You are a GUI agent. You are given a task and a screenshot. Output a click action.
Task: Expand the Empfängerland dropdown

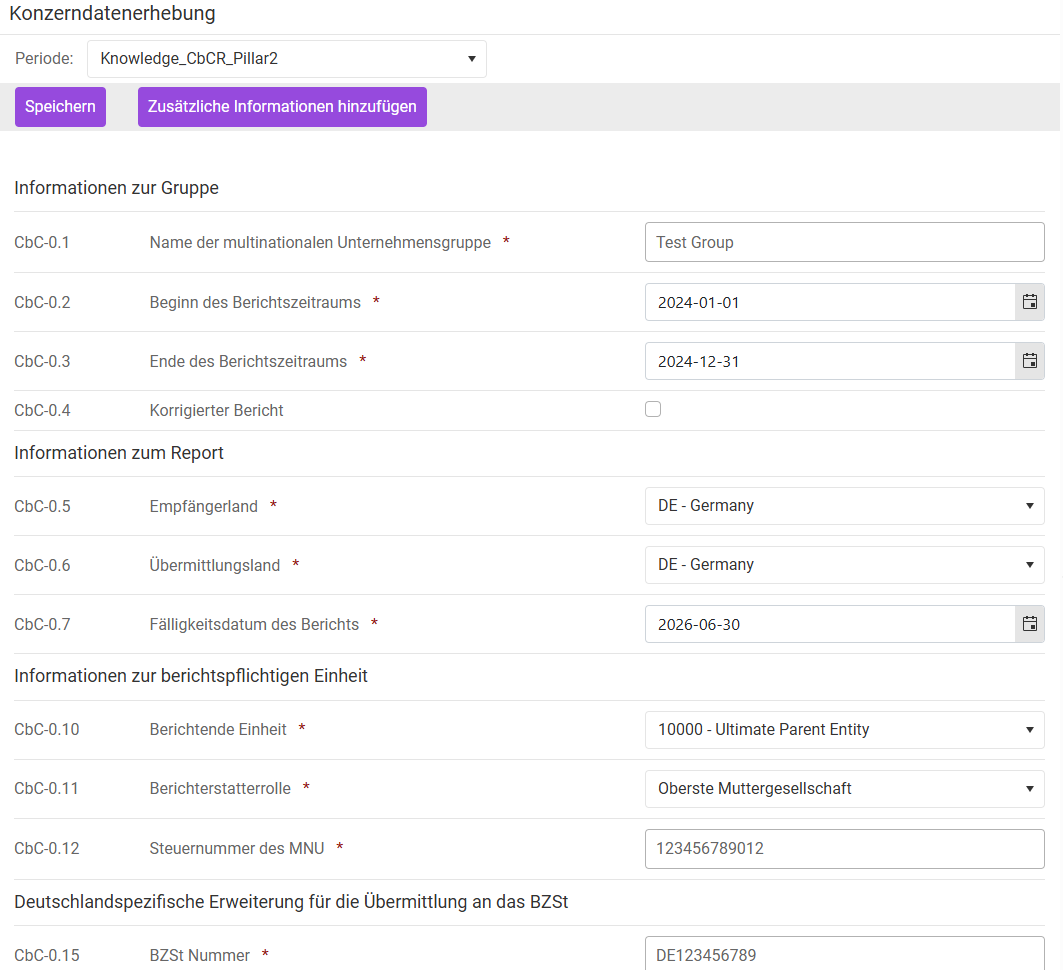click(x=844, y=506)
